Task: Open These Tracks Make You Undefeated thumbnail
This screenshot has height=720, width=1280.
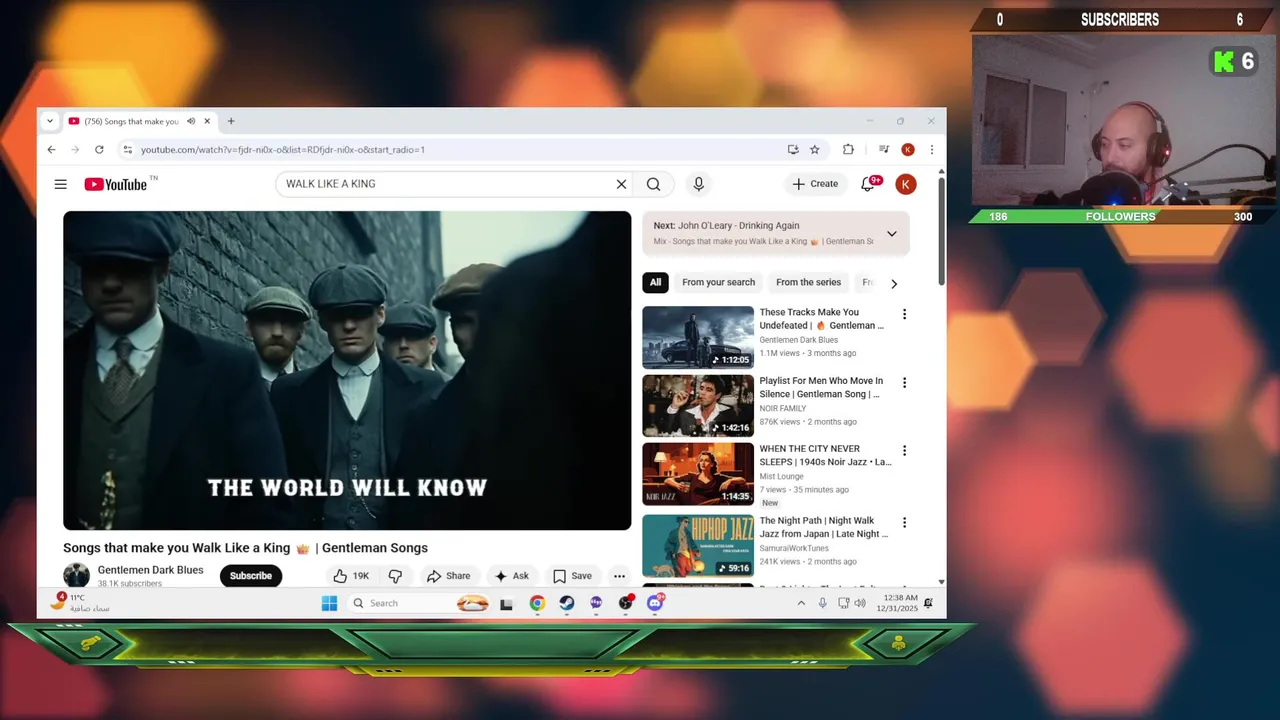Action: (x=698, y=337)
